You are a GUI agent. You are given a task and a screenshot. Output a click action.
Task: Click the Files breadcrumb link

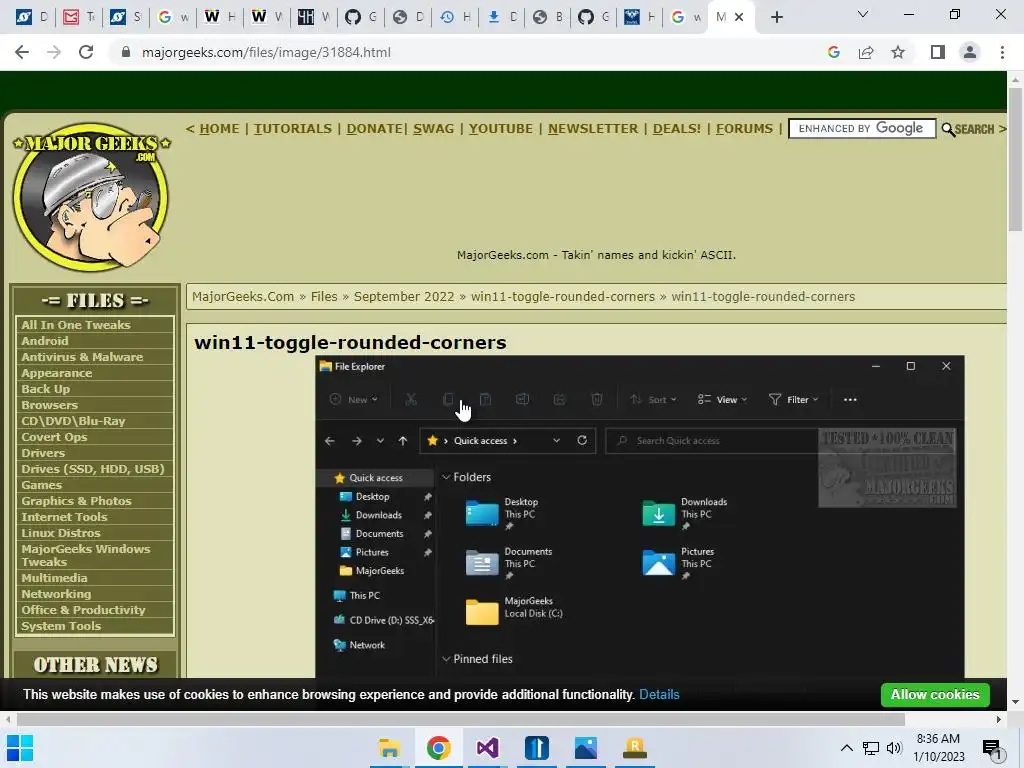click(324, 296)
